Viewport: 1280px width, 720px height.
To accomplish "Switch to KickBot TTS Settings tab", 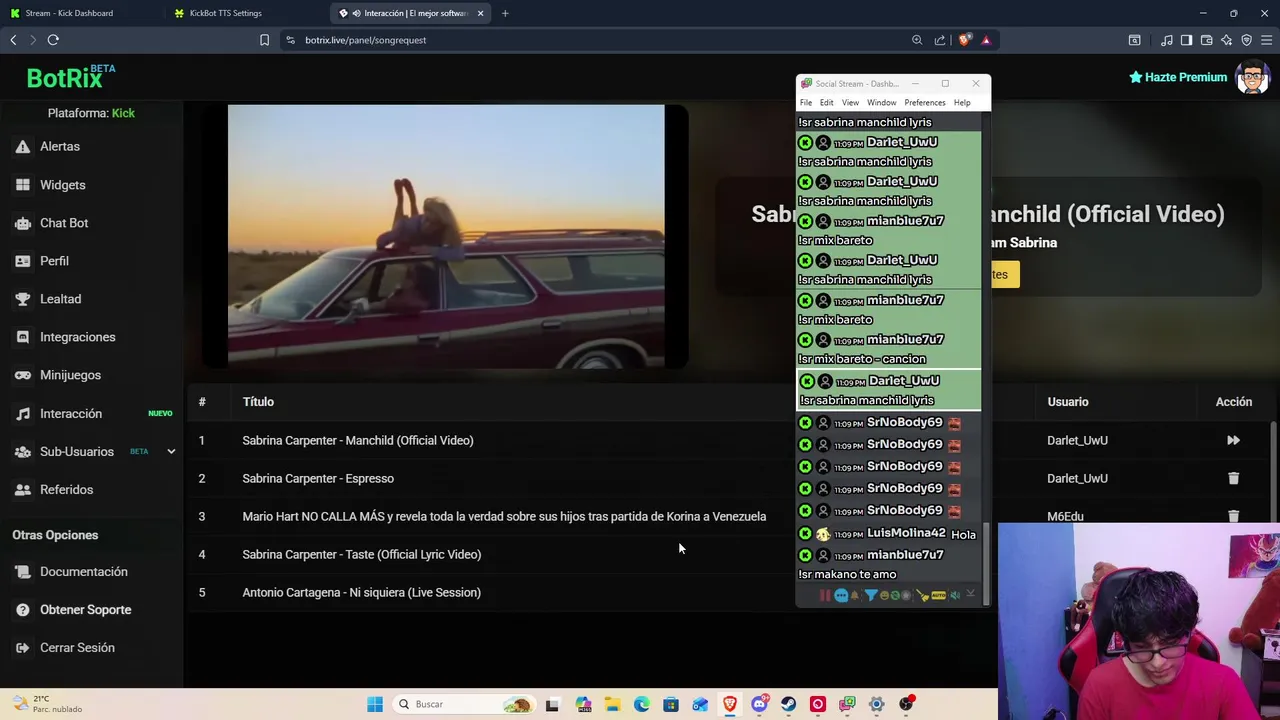I will tap(226, 13).
